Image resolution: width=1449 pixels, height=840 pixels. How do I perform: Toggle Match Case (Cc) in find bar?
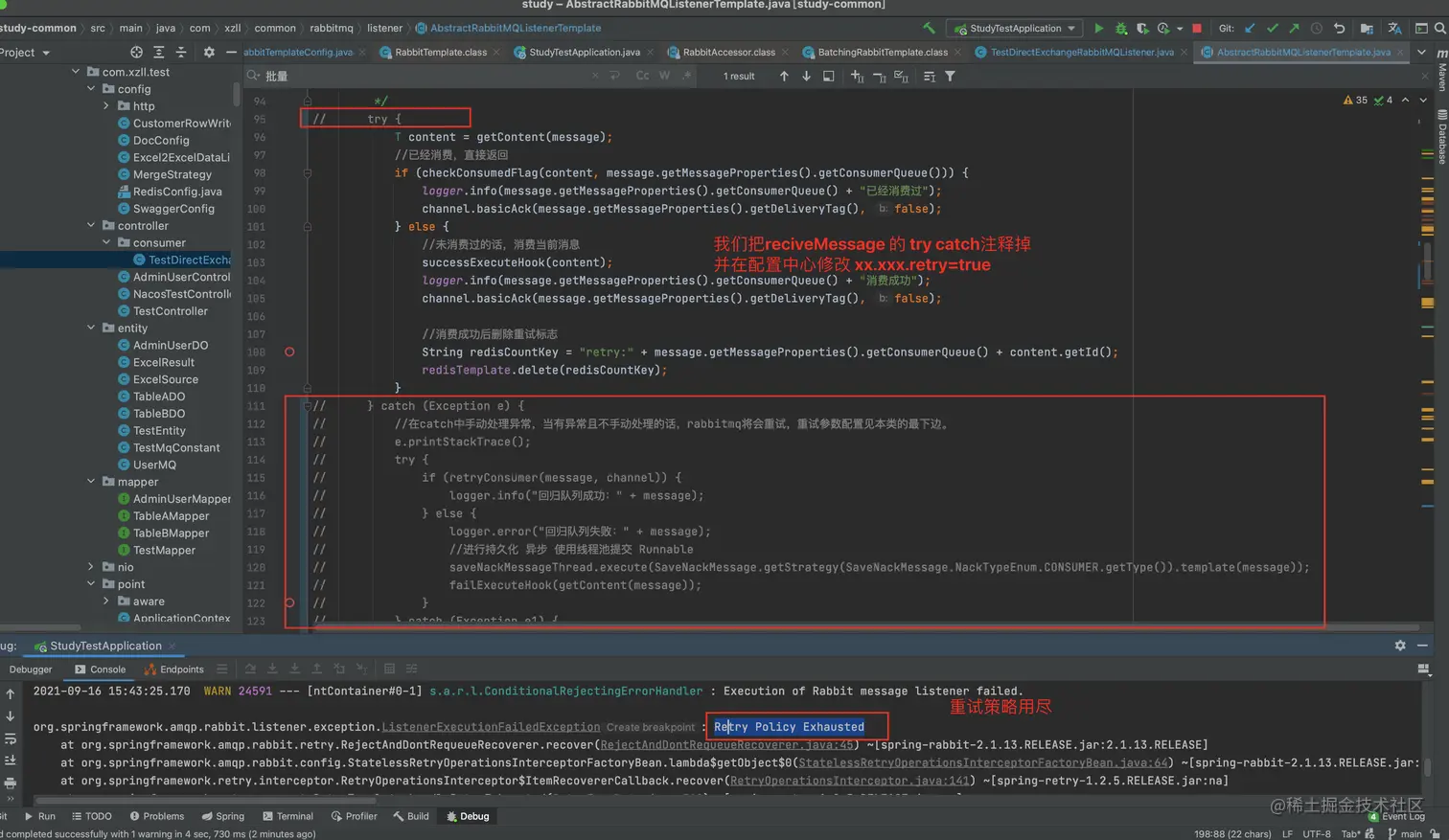pyautogui.click(x=642, y=76)
